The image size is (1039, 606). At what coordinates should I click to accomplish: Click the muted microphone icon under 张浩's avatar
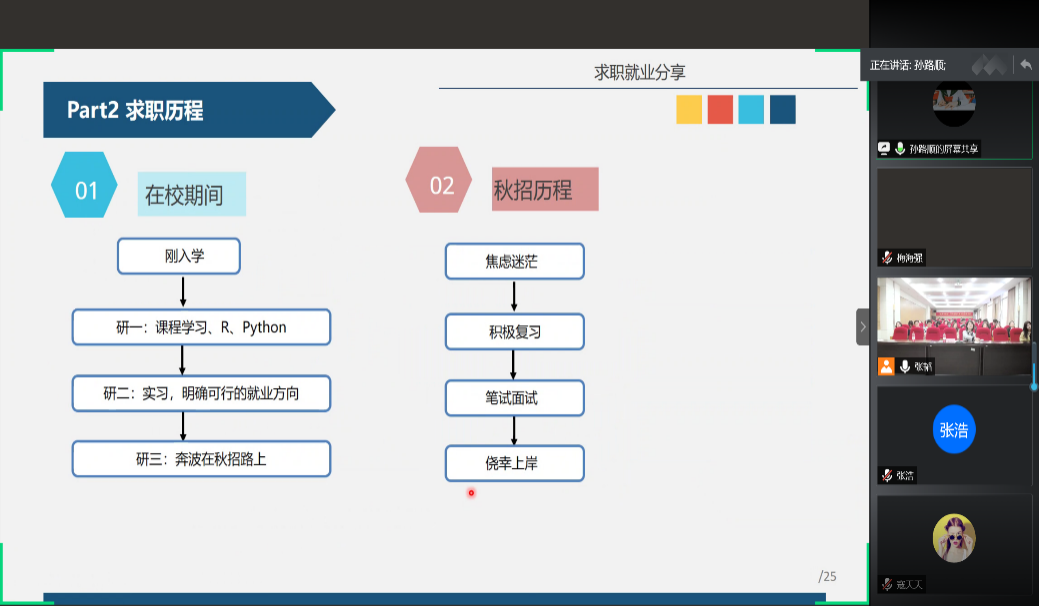(886, 475)
